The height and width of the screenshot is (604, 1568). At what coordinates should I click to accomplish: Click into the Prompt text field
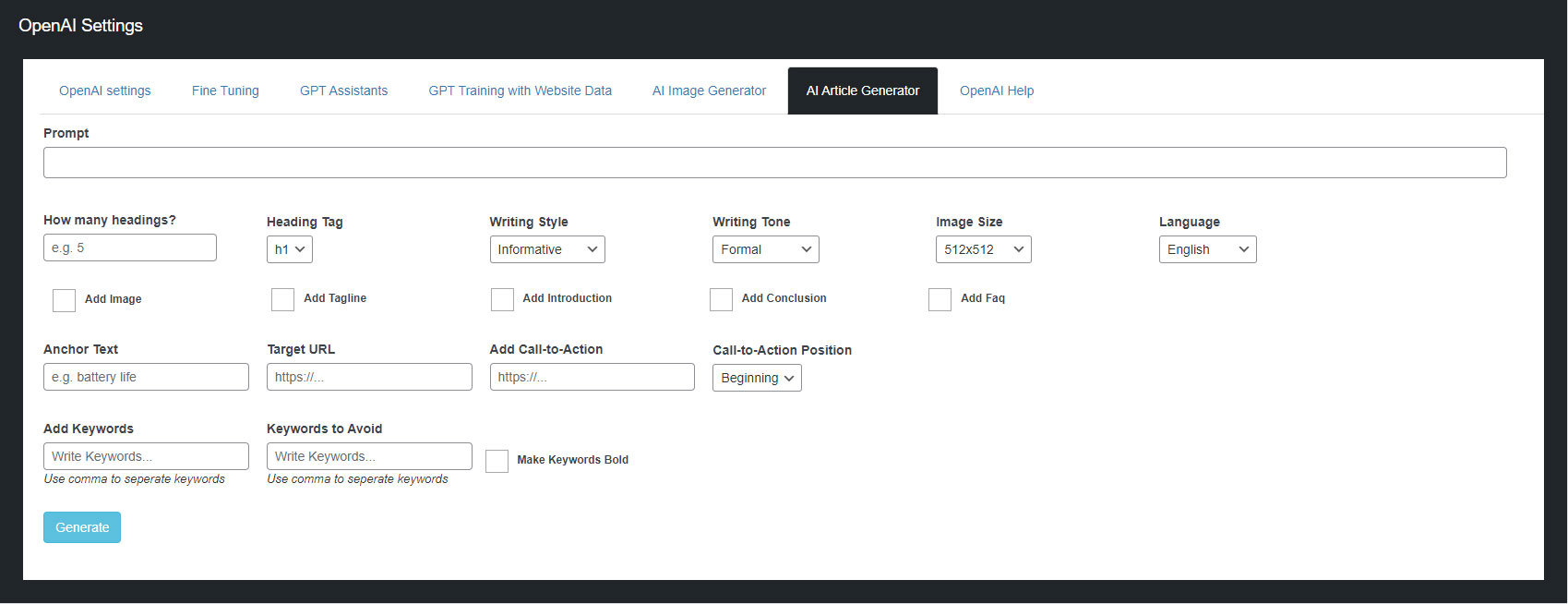click(x=775, y=163)
